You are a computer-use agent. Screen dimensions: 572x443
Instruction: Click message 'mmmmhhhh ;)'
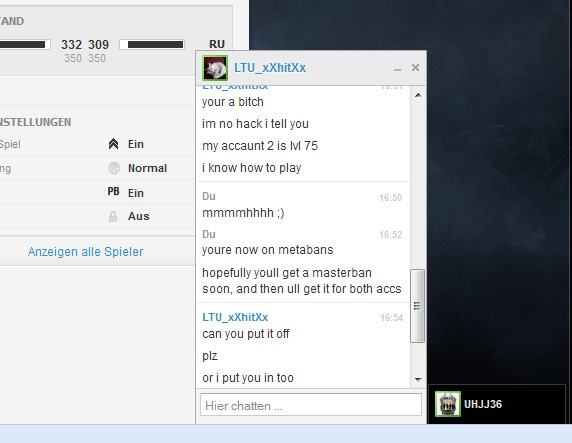point(243,213)
